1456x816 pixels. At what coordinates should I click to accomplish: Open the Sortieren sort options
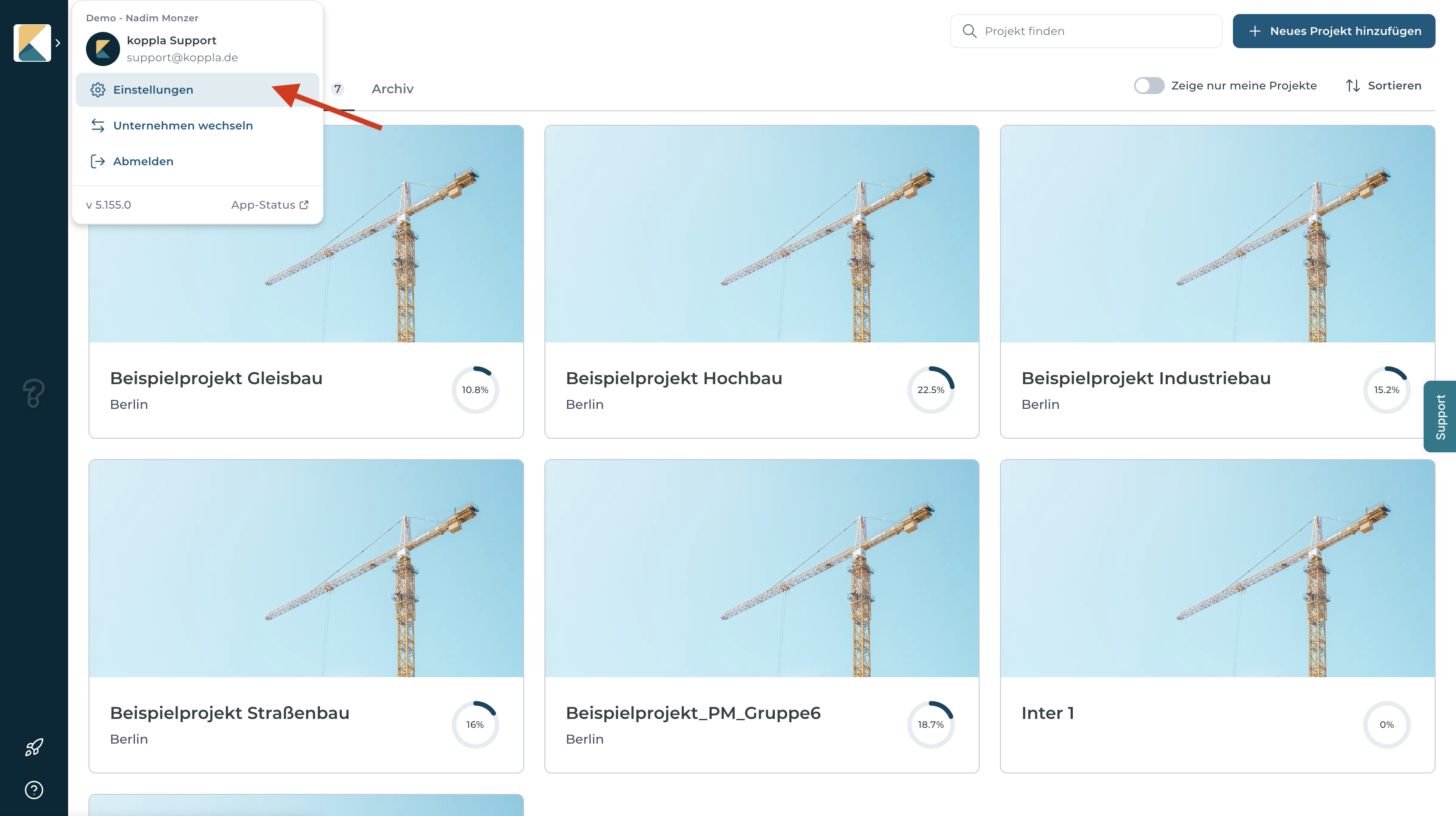pos(1383,85)
